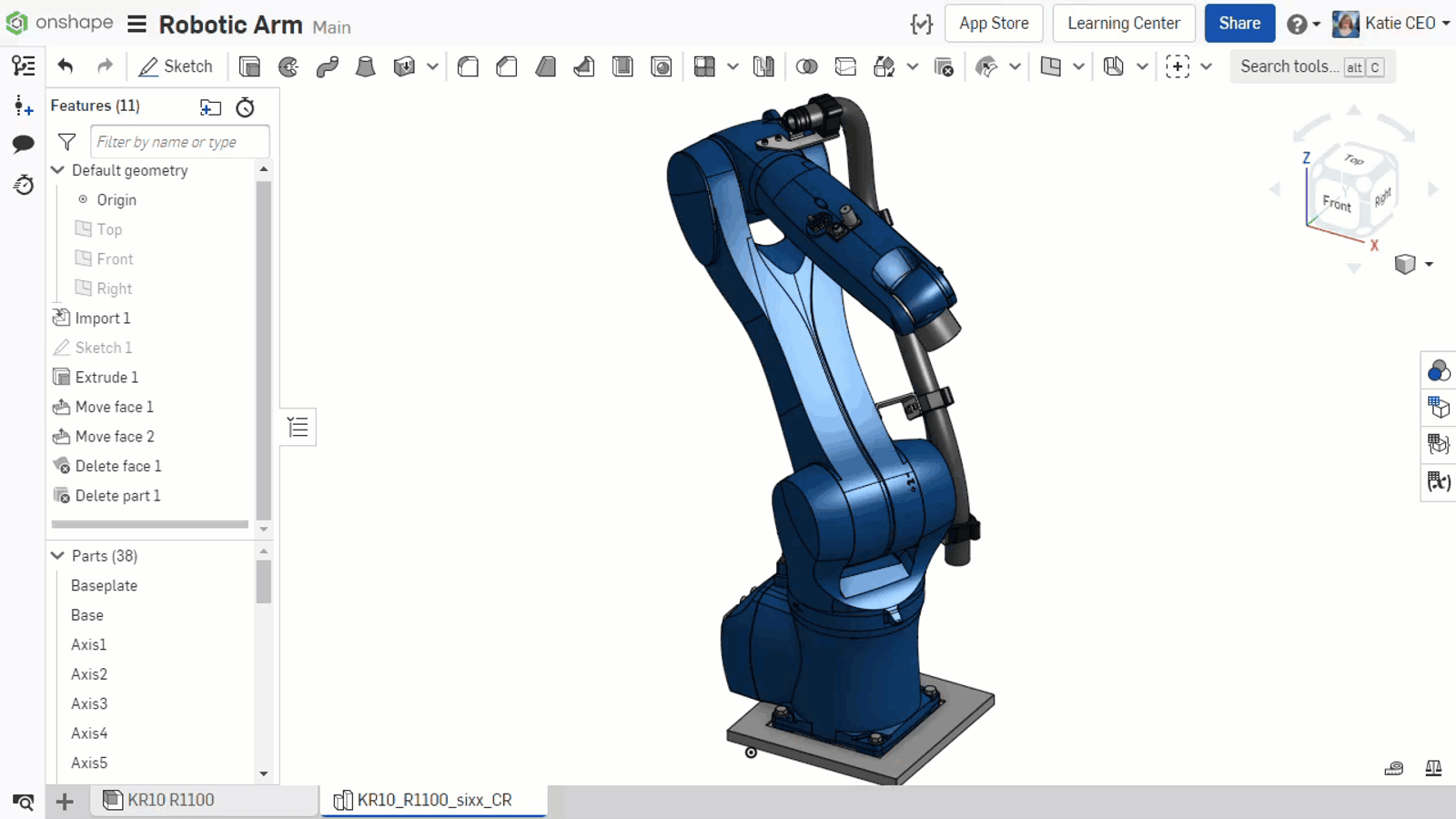Pick the Fillet tool
The width and height of the screenshot is (1456, 819).
point(469,66)
